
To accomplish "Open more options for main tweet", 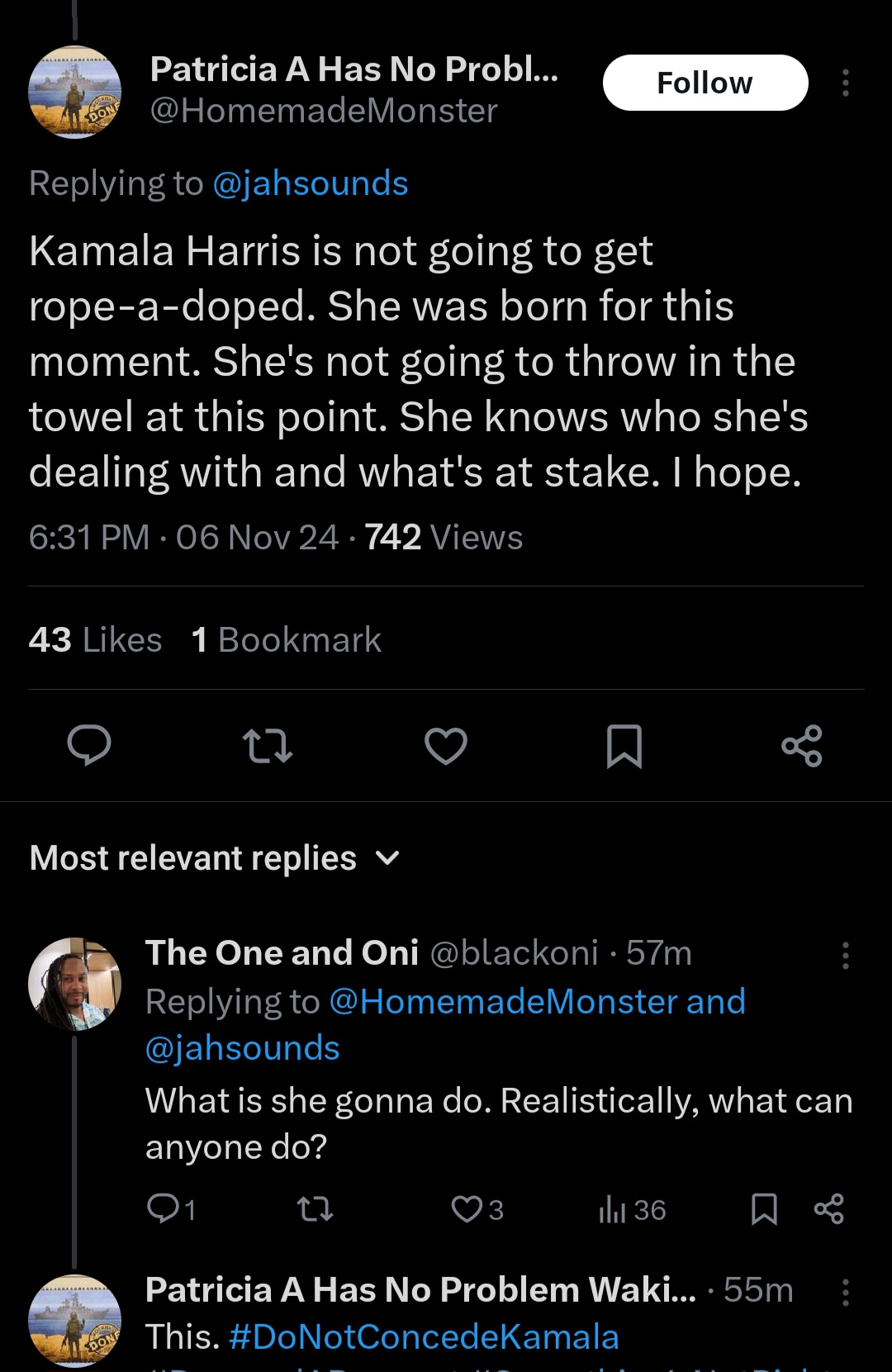I will [845, 83].
